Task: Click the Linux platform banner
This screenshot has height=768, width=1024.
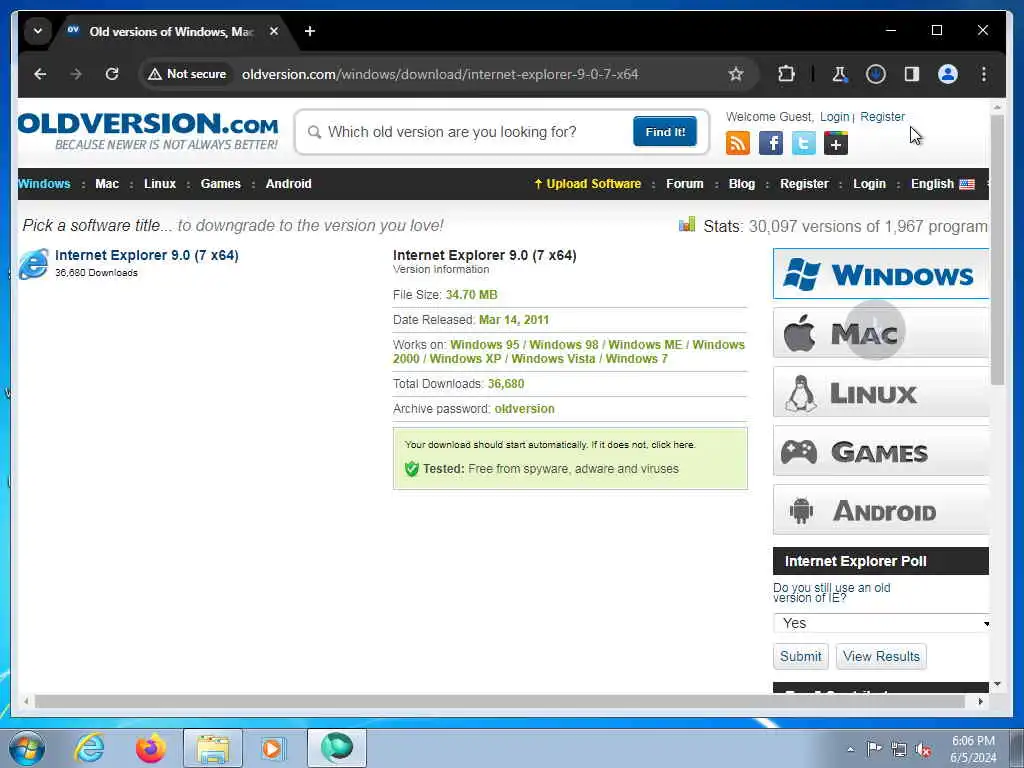Action: click(x=880, y=392)
